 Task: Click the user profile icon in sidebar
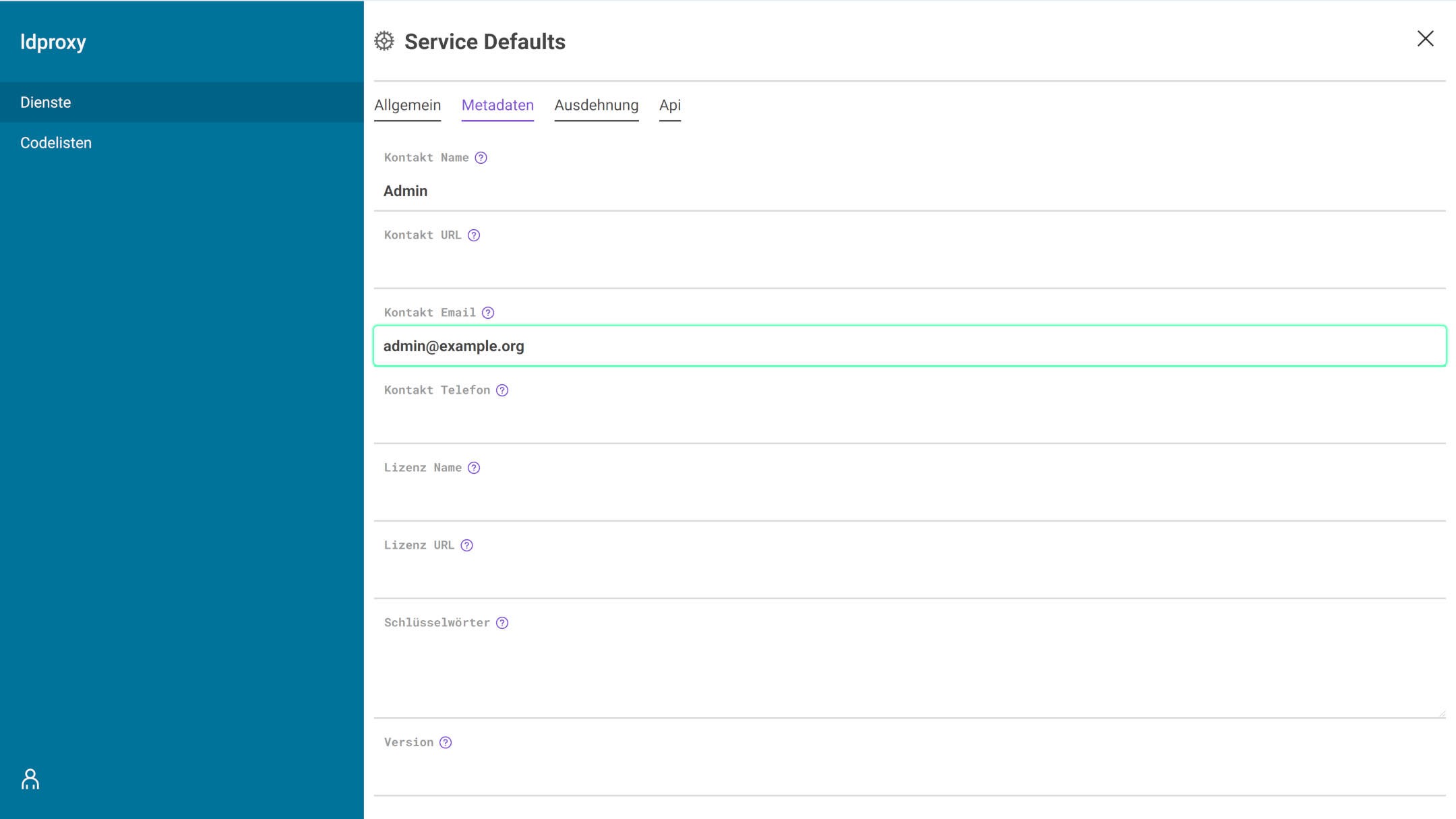[x=30, y=779]
